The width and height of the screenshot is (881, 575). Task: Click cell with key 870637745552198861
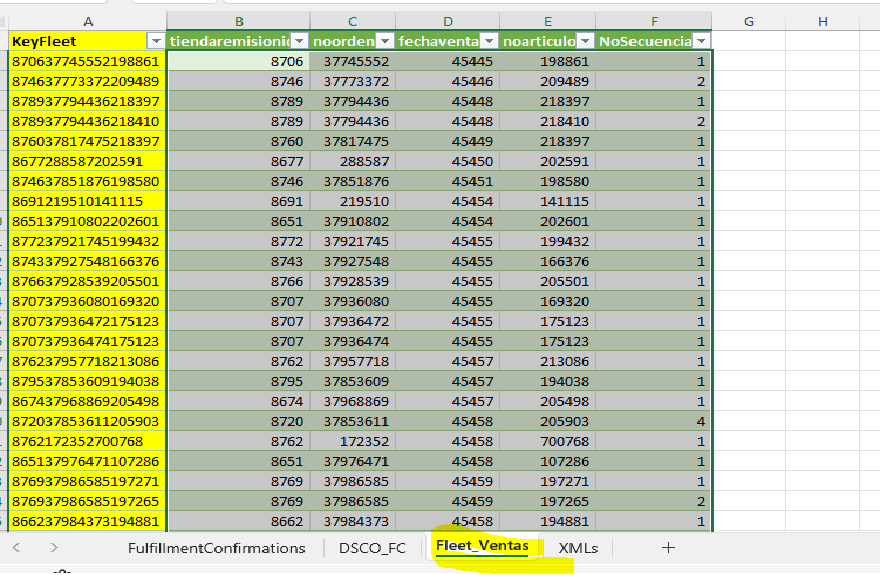(88, 61)
